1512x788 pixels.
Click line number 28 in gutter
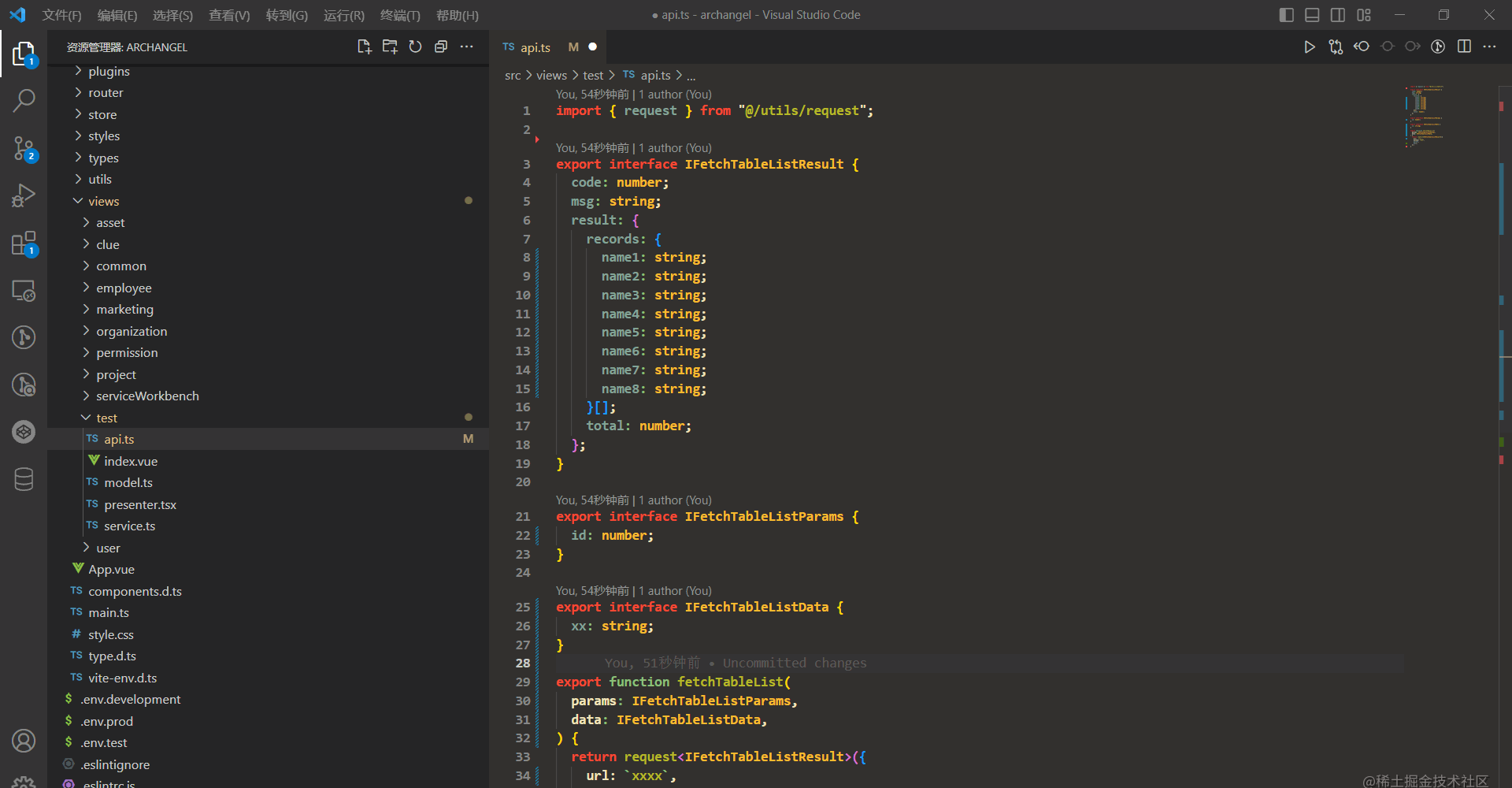pyautogui.click(x=523, y=663)
